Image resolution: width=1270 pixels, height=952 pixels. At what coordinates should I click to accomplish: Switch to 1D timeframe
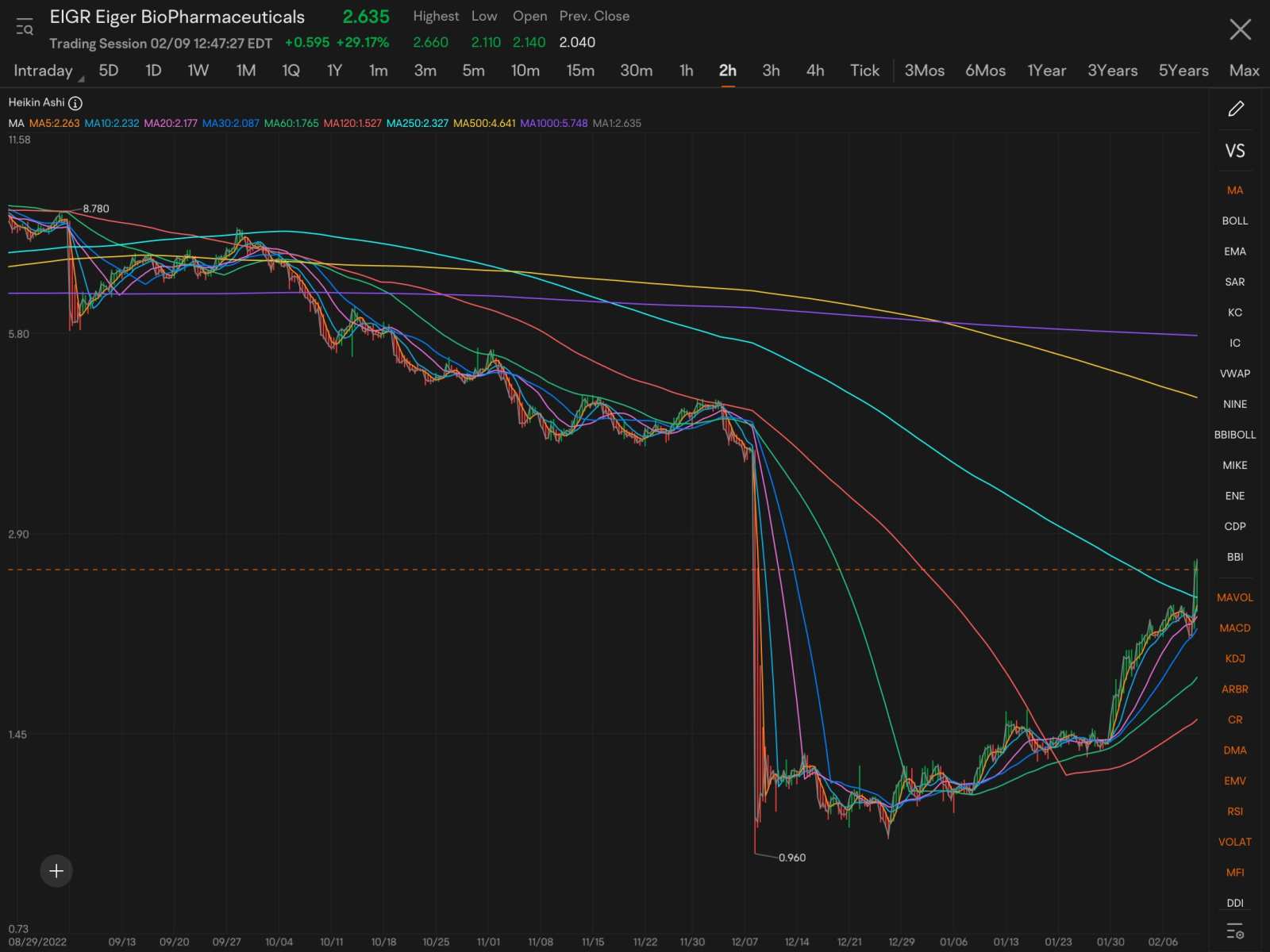click(153, 71)
